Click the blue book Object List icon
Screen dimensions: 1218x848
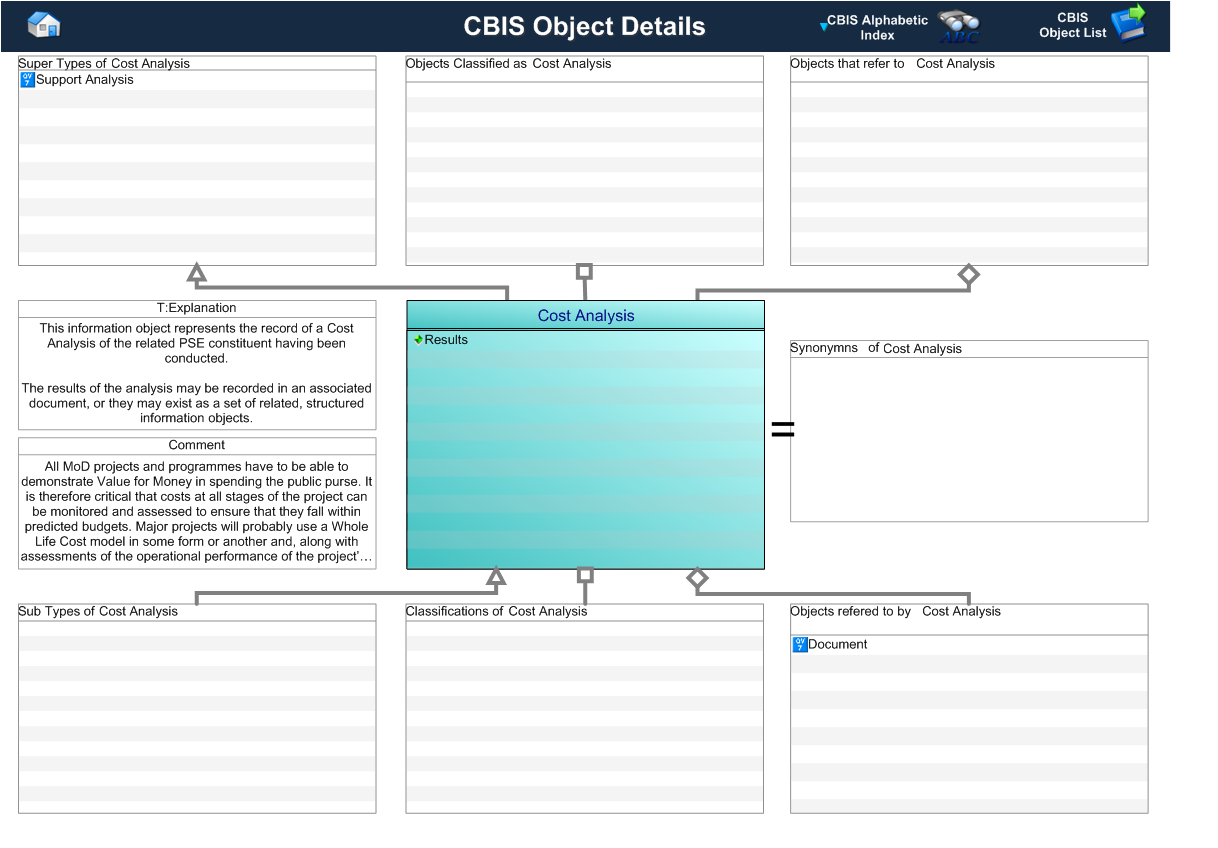coord(1128,24)
